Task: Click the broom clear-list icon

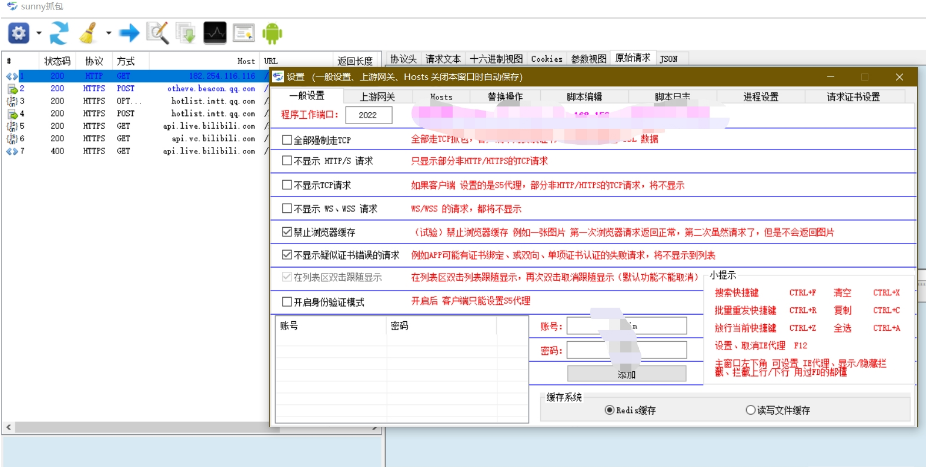Action: tap(89, 33)
